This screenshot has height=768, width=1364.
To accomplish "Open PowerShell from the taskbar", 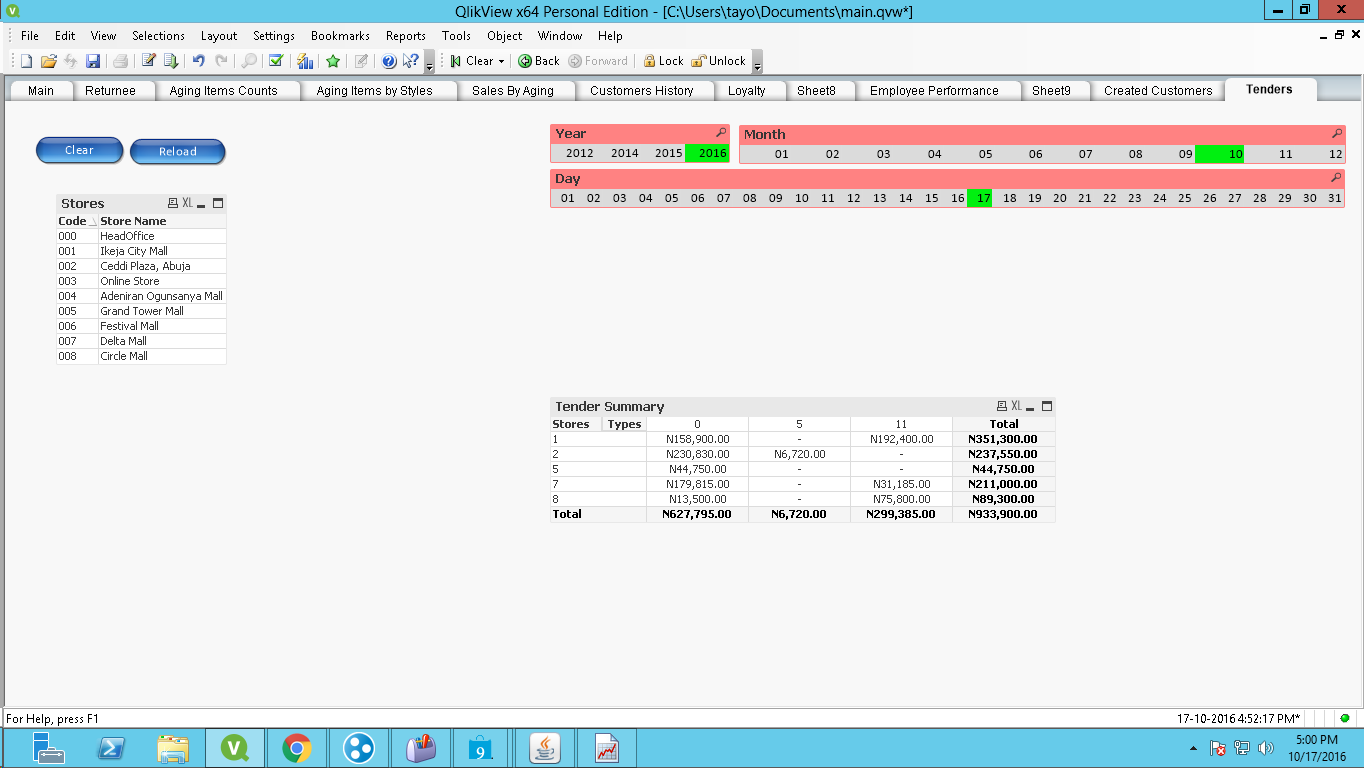I will pos(109,747).
